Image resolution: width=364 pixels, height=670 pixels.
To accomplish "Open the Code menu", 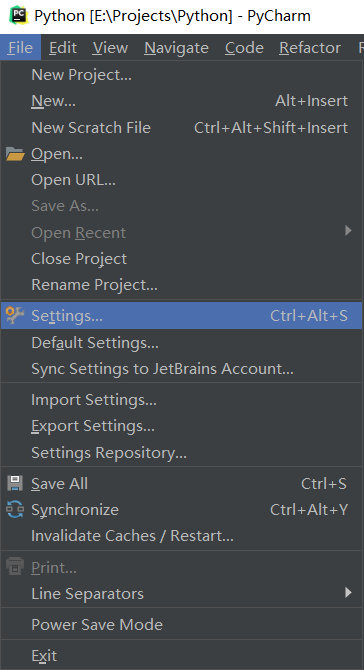I will point(244,47).
